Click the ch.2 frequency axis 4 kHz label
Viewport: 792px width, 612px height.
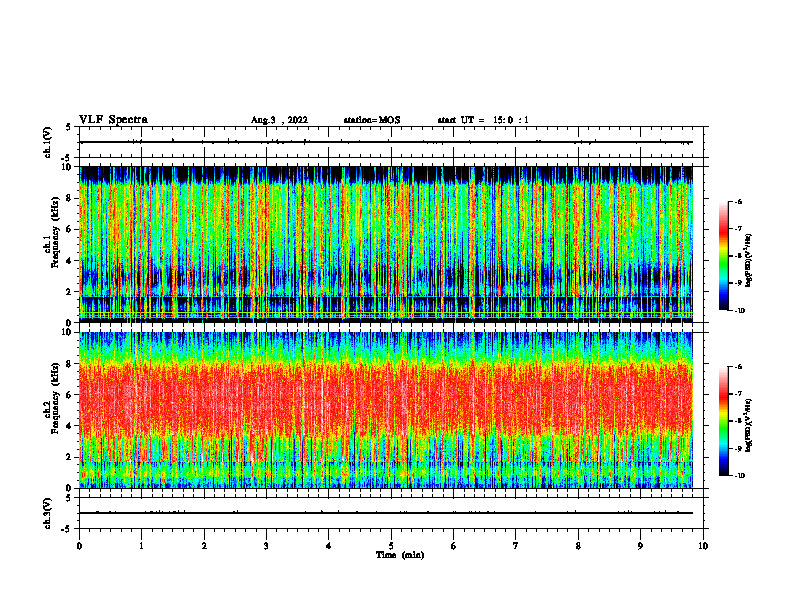[x=69, y=426]
